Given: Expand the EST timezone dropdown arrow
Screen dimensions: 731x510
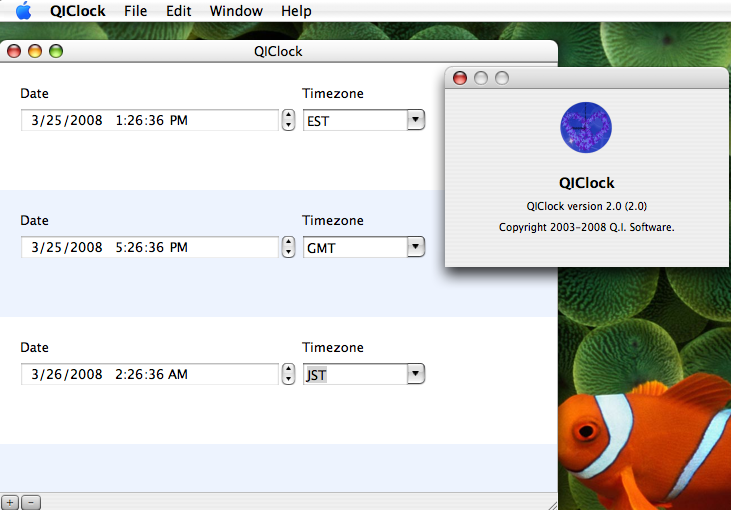Looking at the screenshot, I should 415,120.
